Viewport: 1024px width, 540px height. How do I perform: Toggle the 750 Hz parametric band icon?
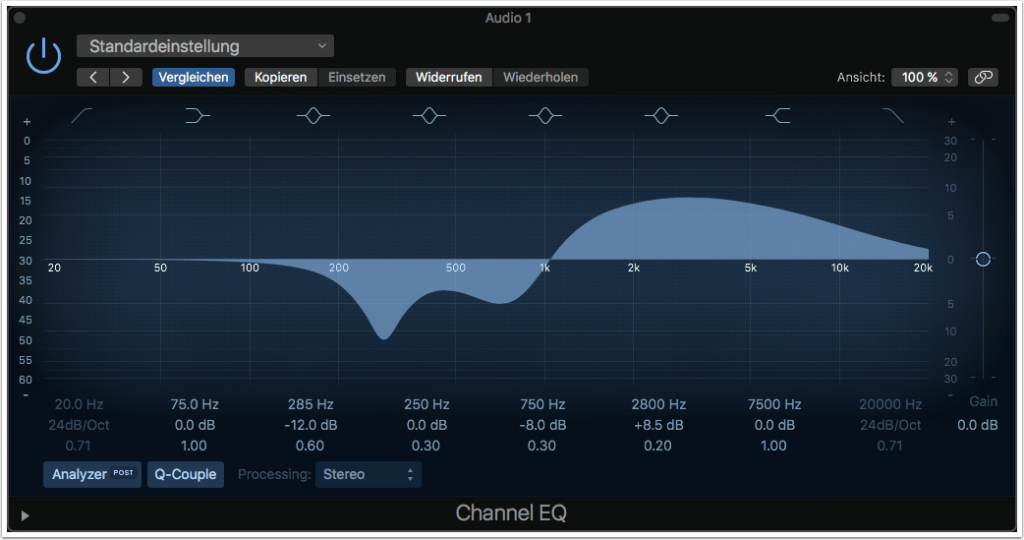[545, 117]
